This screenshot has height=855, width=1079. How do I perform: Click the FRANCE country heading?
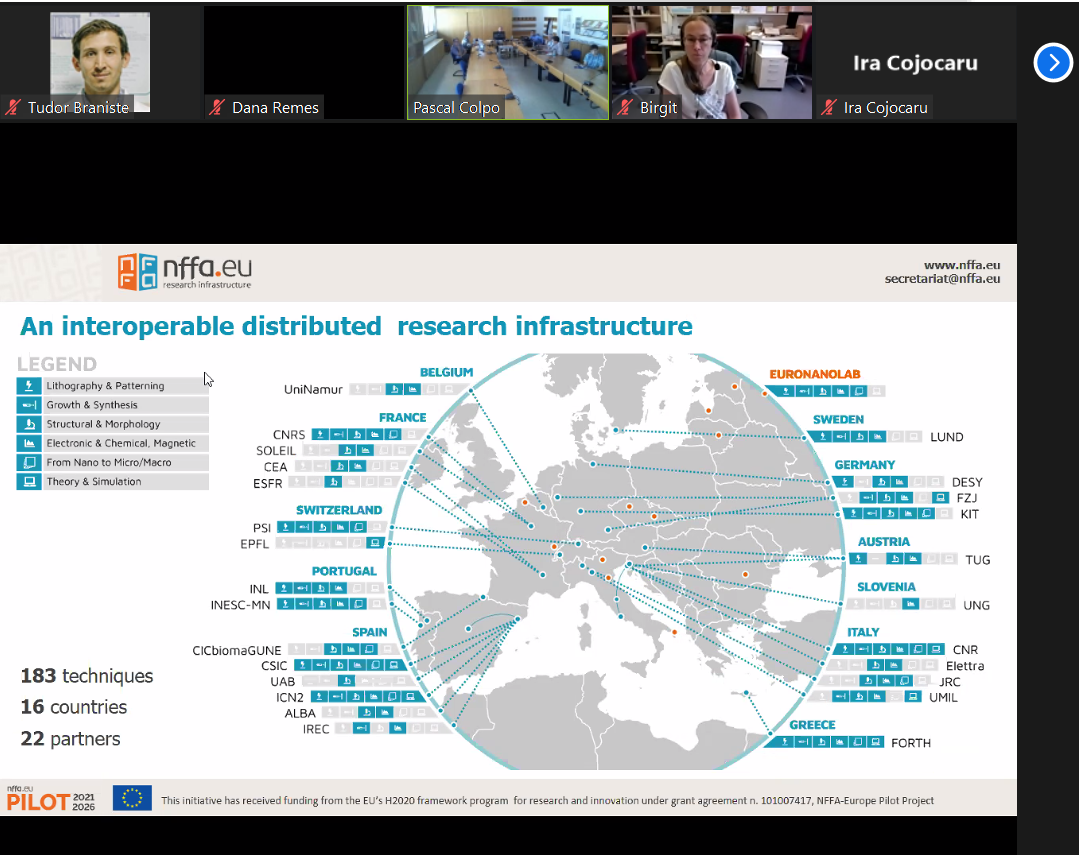coord(403,418)
